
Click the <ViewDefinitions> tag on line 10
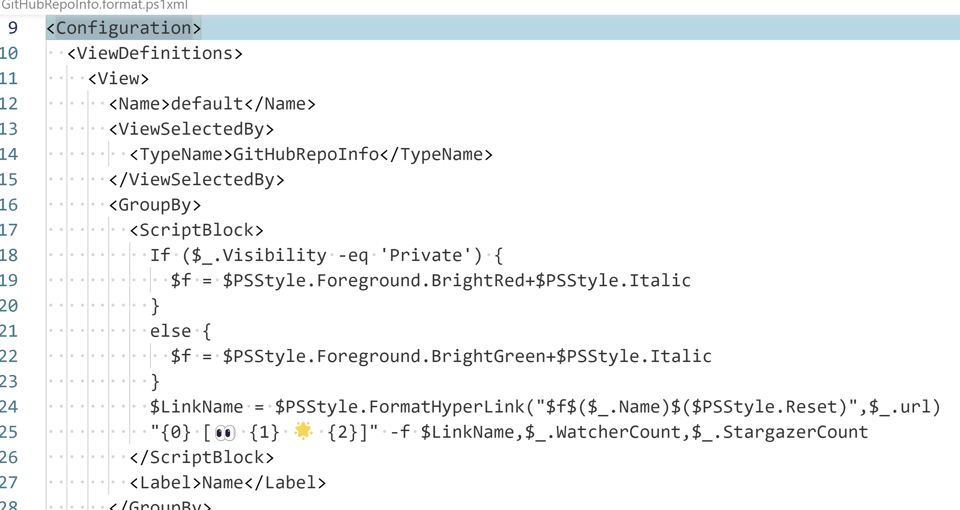tap(155, 53)
